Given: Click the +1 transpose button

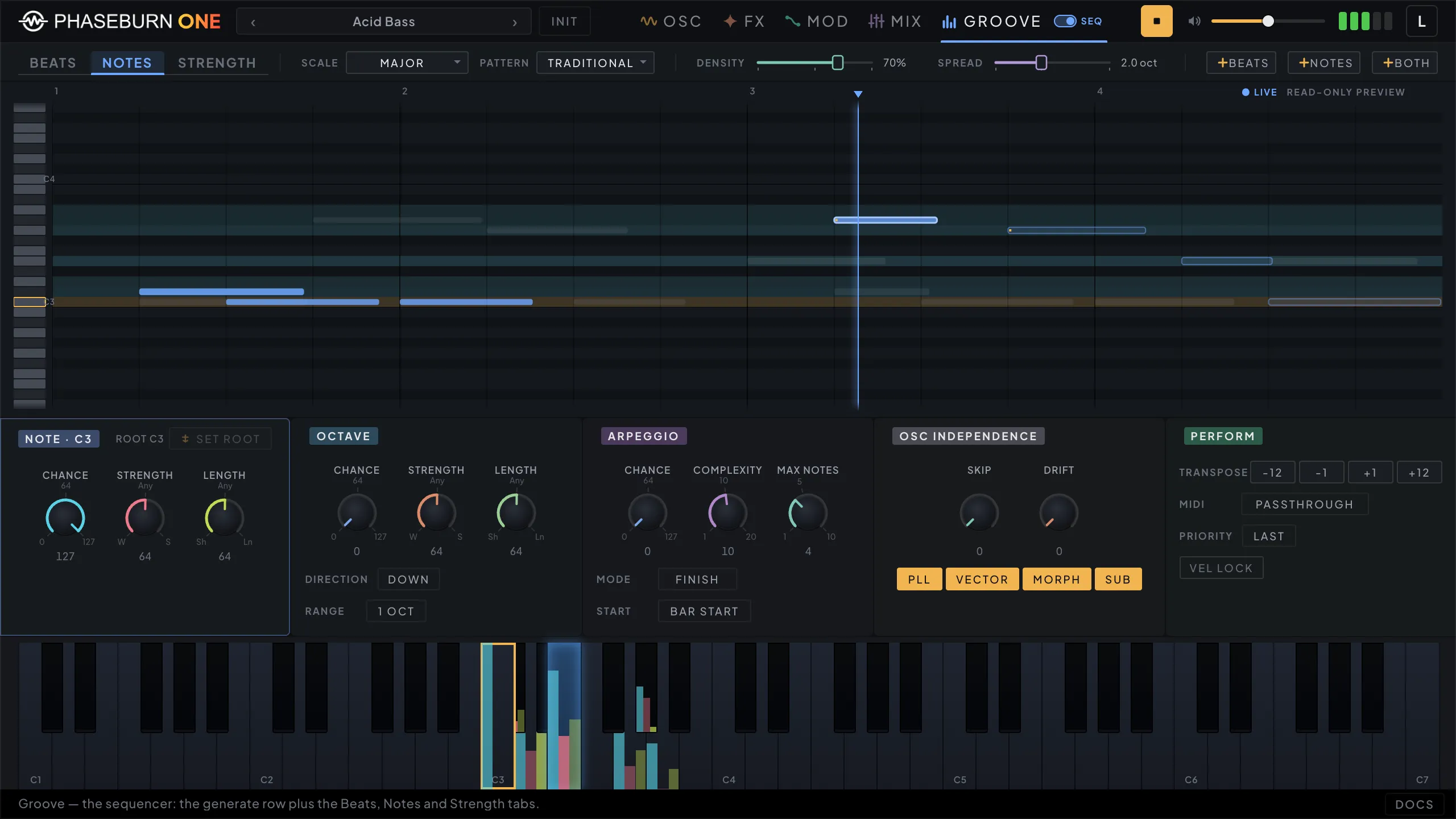Looking at the screenshot, I should pos(1370,472).
